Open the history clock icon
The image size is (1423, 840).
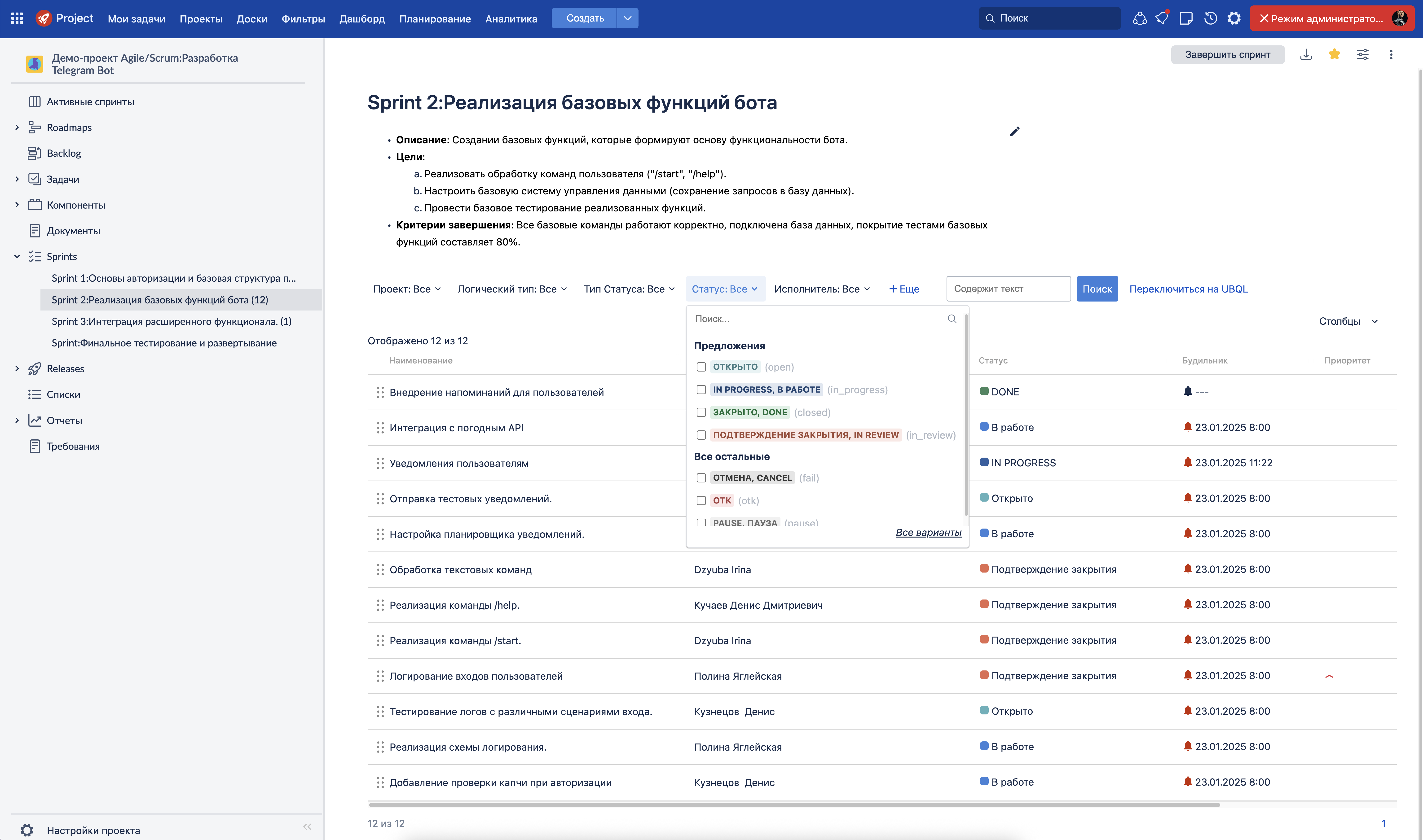(x=1210, y=18)
